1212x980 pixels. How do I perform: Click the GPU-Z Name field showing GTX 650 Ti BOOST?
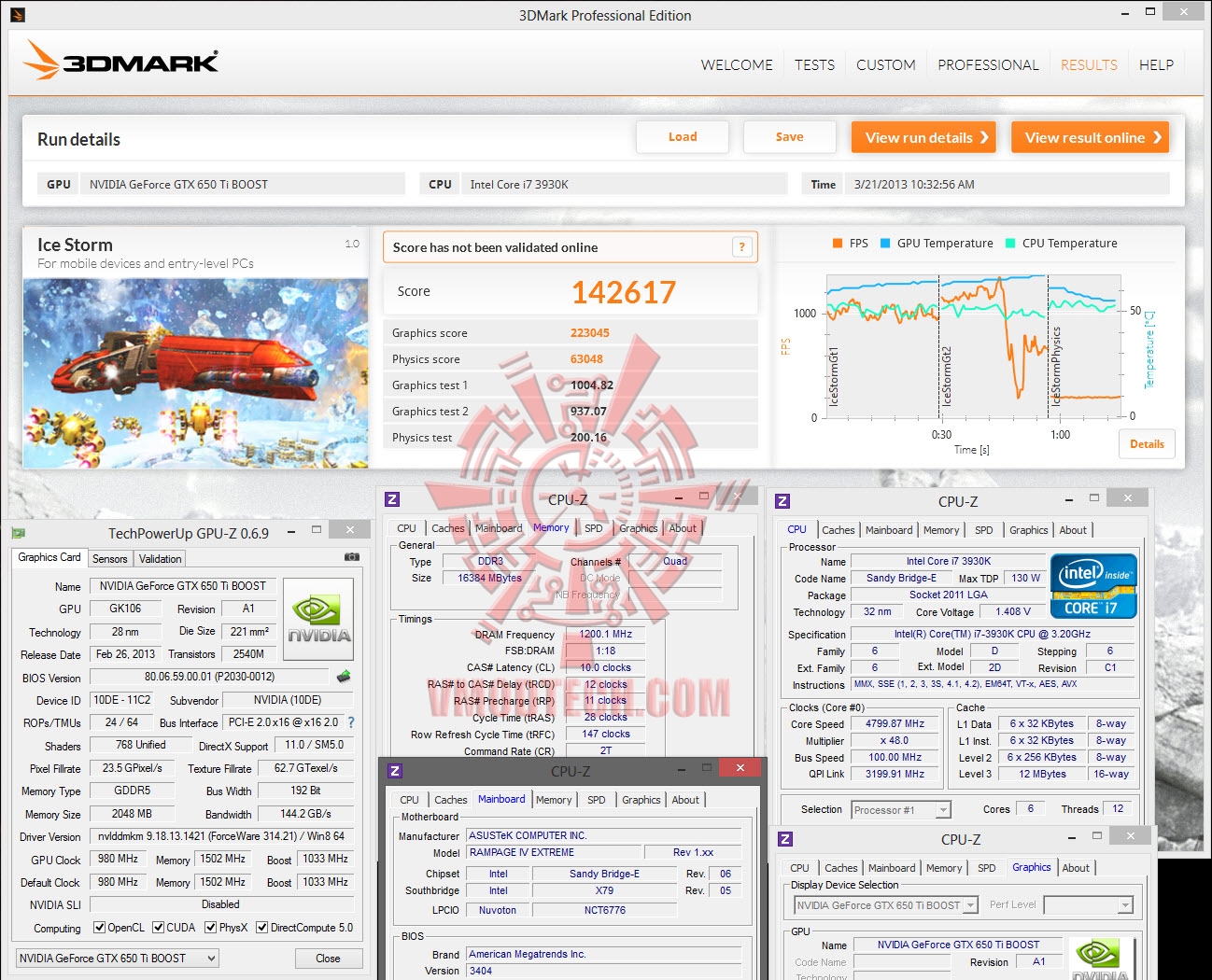click(x=183, y=586)
